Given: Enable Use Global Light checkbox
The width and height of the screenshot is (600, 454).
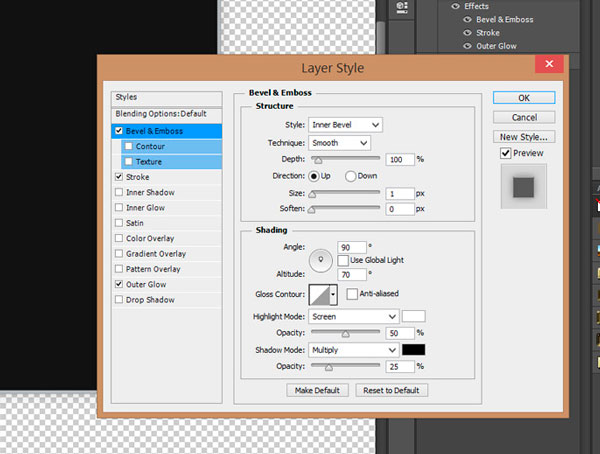Looking at the screenshot, I should pyautogui.click(x=343, y=260).
